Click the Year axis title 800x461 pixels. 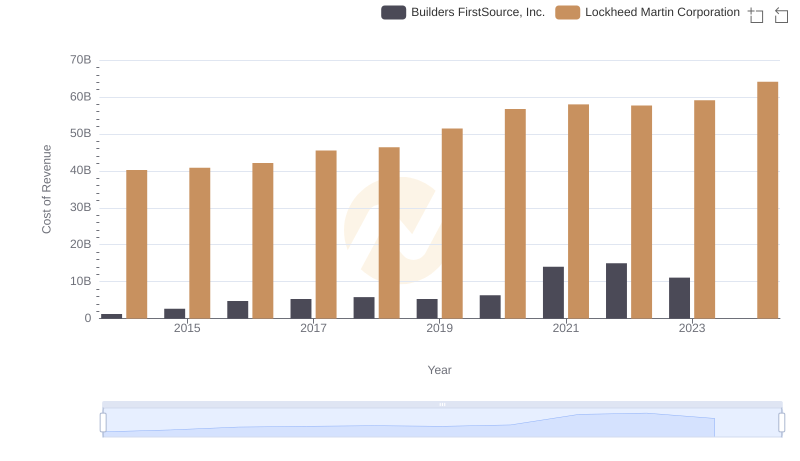coord(439,370)
